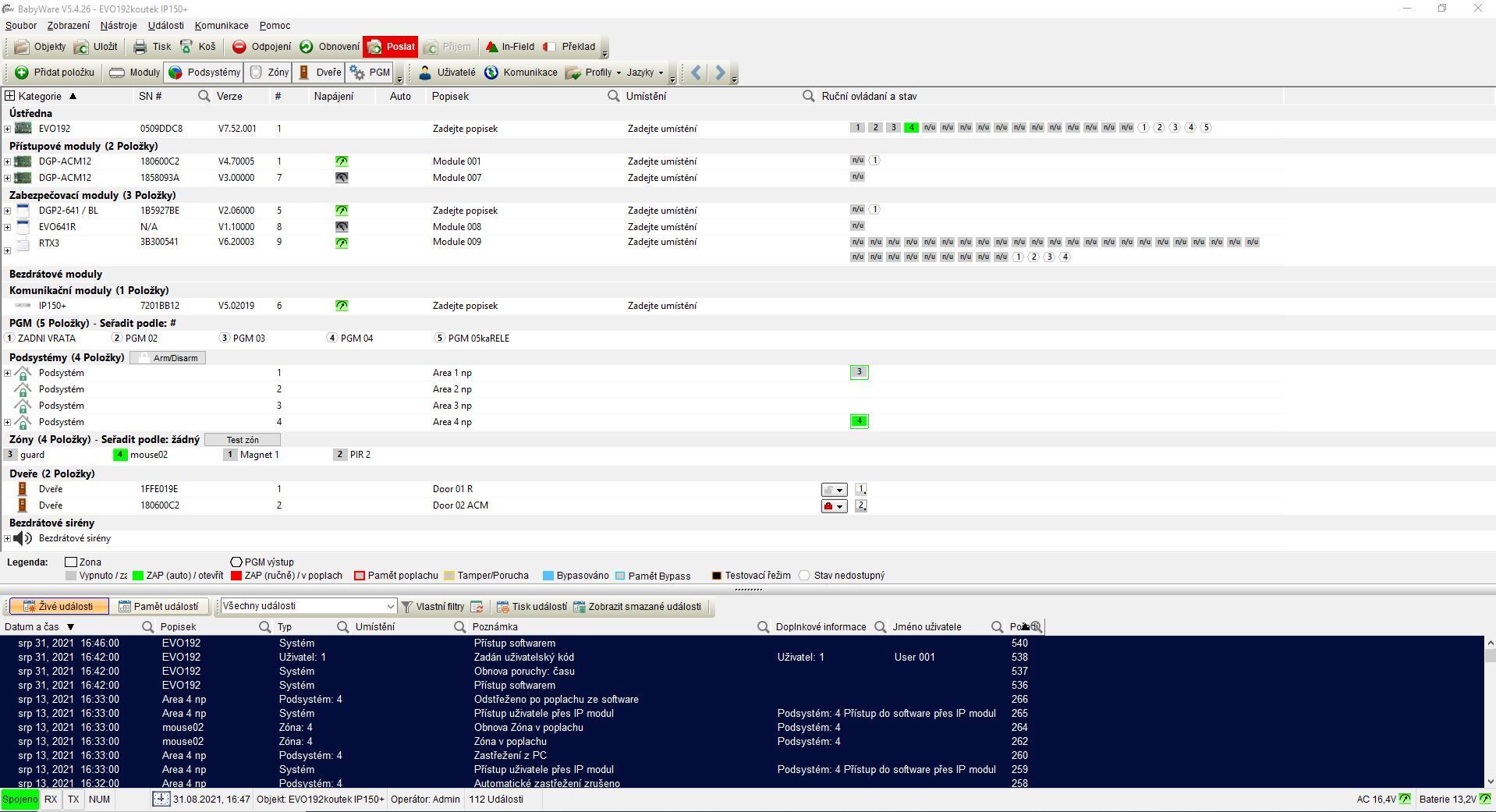1496x812 pixels.
Task: Open the Koš trash icon
Action: [x=187, y=47]
